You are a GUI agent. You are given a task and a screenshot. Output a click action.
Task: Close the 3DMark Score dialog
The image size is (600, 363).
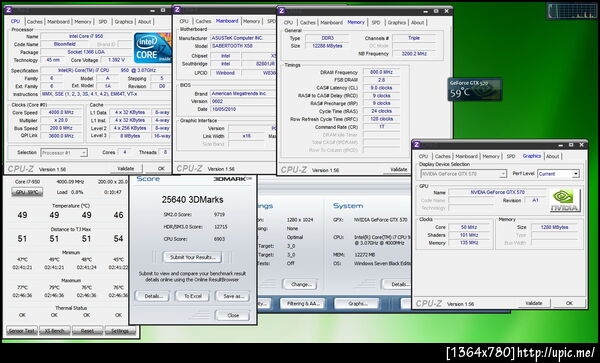pos(233,316)
